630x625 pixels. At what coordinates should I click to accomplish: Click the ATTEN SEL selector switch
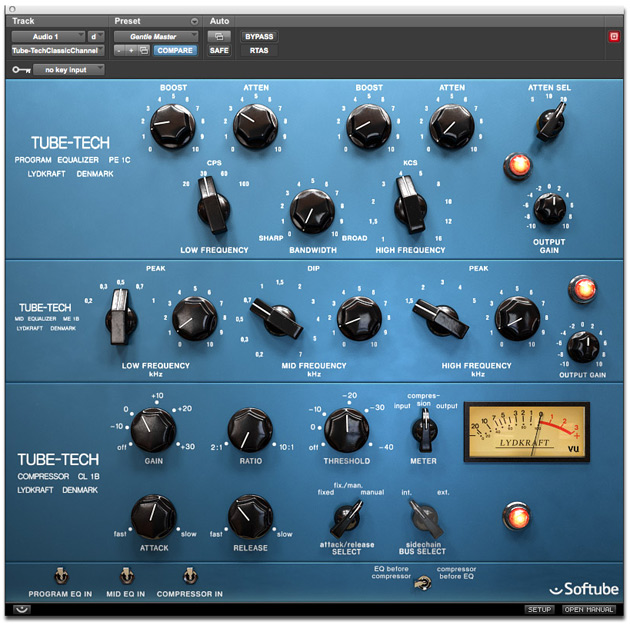pos(551,121)
